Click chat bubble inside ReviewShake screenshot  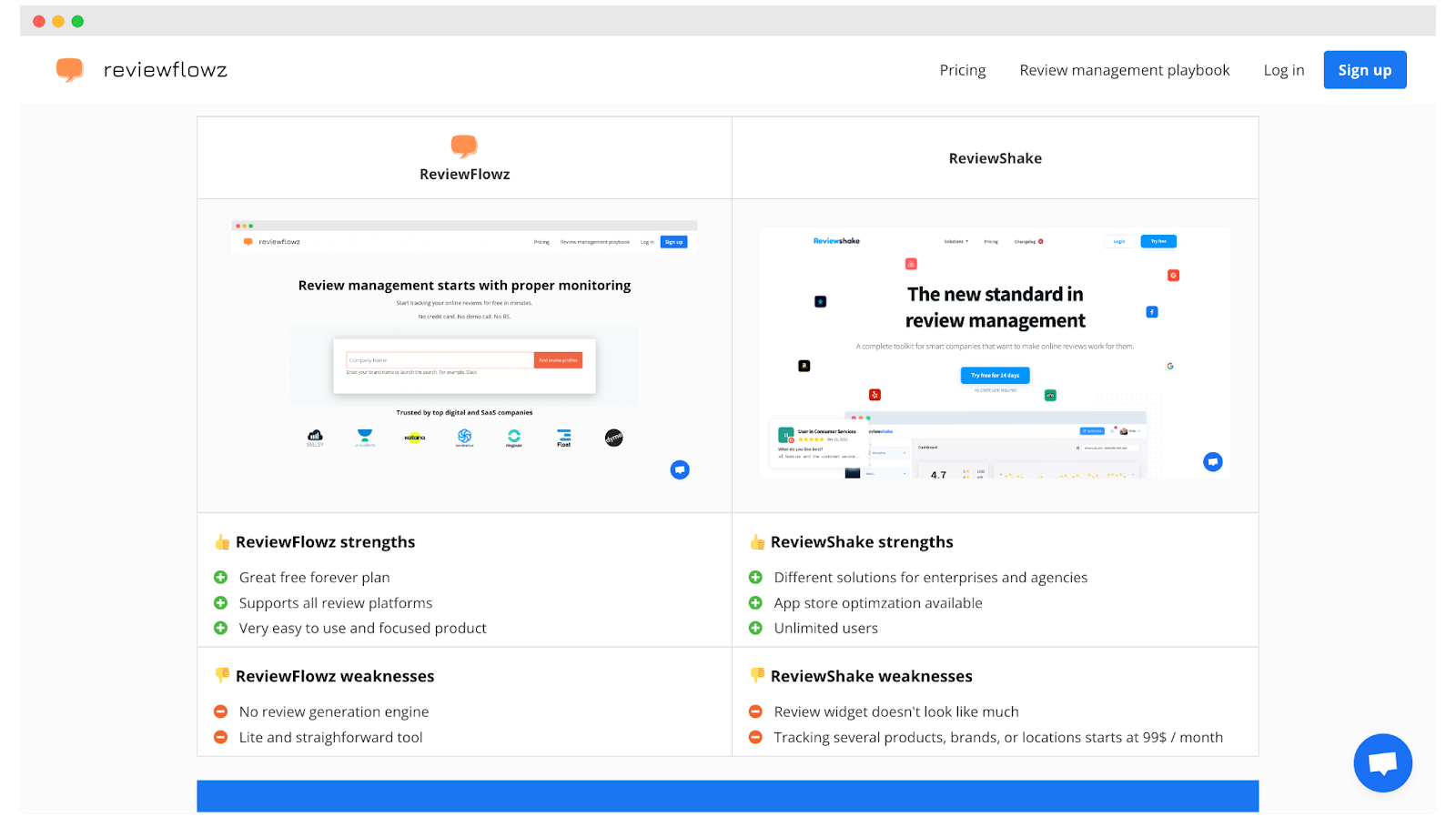[x=1213, y=462]
